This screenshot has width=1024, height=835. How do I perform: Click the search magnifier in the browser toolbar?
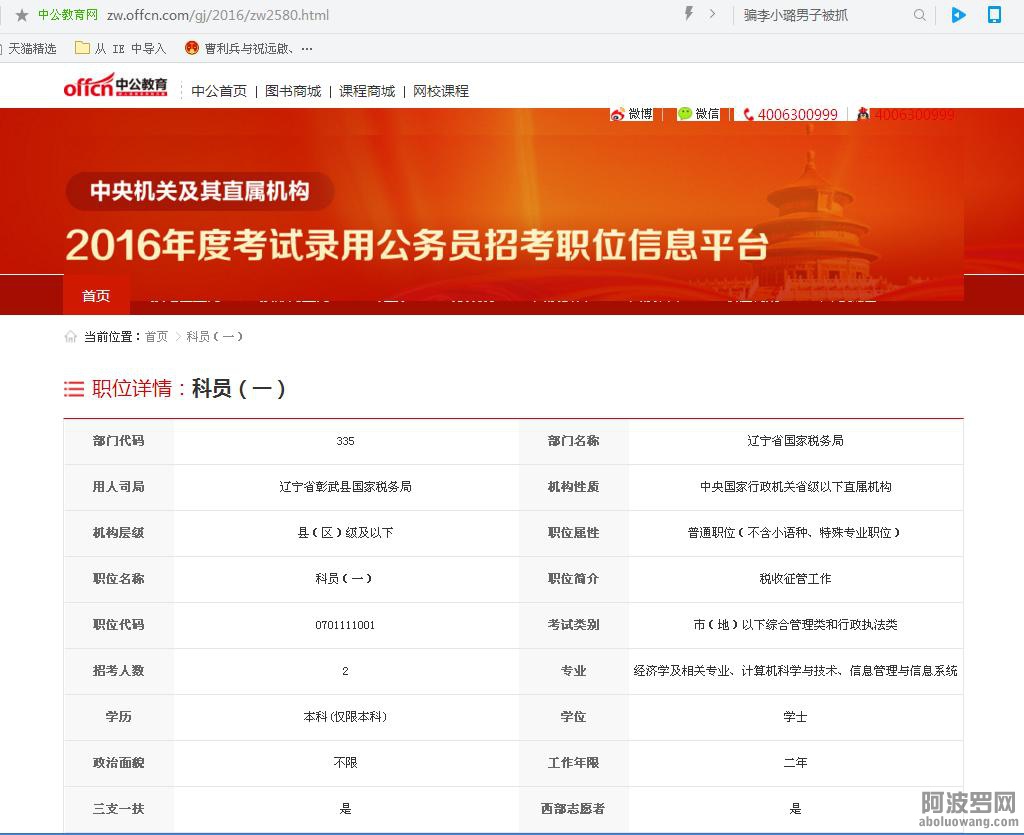[x=919, y=16]
